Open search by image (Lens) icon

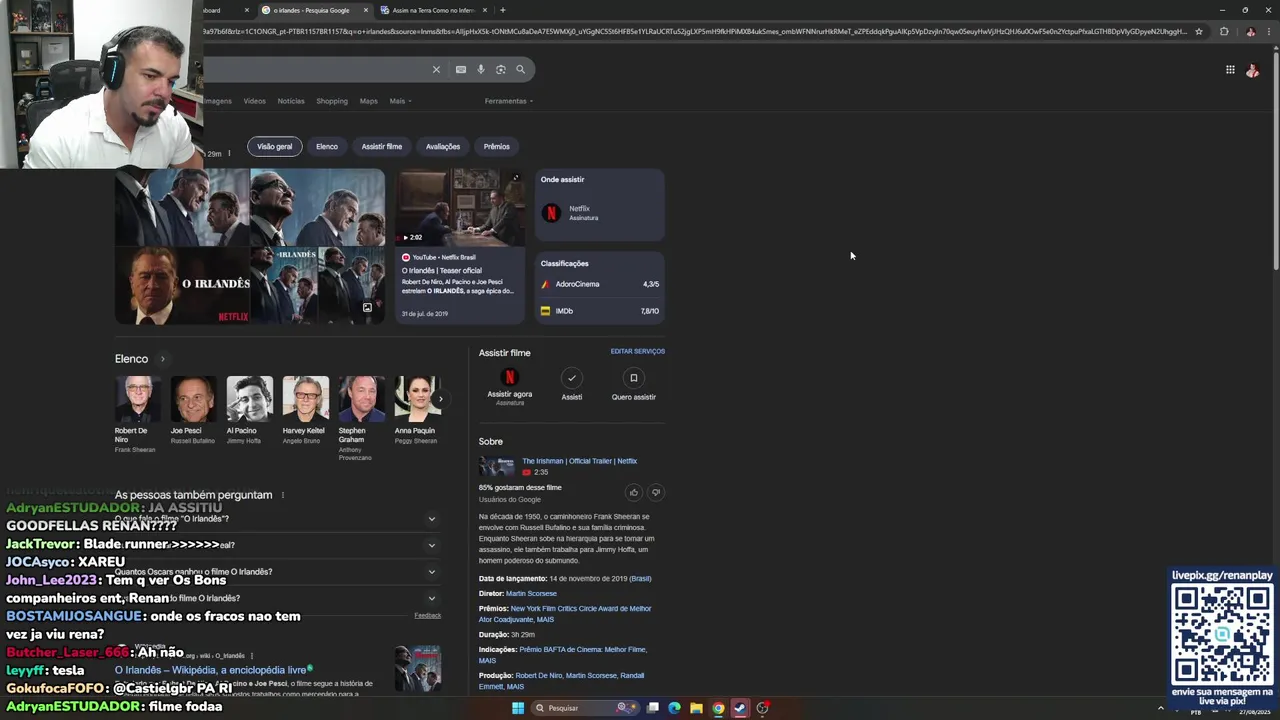click(501, 69)
